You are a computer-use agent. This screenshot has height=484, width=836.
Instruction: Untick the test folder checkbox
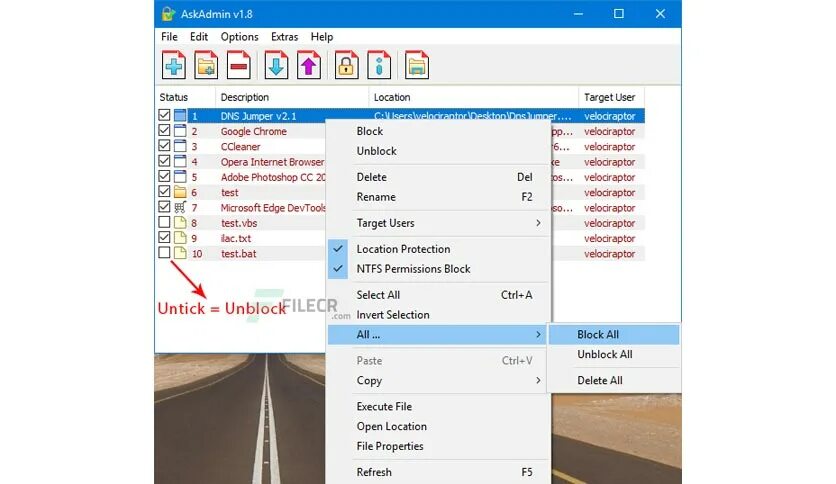coord(164,191)
